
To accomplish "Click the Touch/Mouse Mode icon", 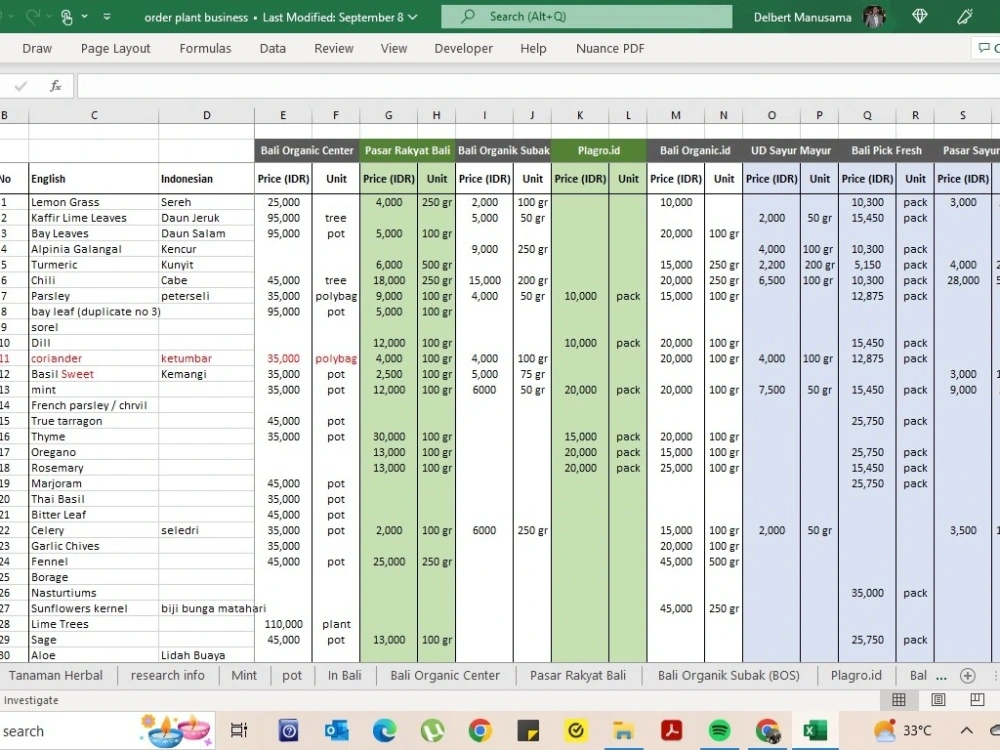I will (x=67, y=17).
